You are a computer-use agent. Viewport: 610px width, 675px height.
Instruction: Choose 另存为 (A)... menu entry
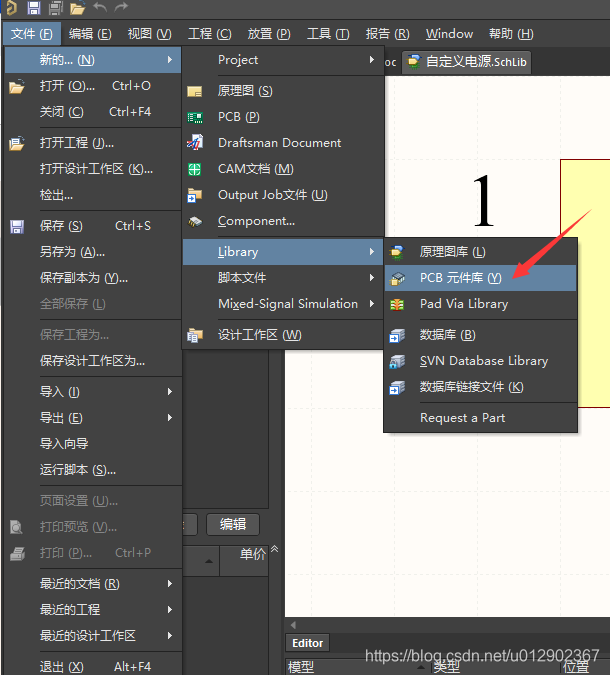click(x=93, y=252)
